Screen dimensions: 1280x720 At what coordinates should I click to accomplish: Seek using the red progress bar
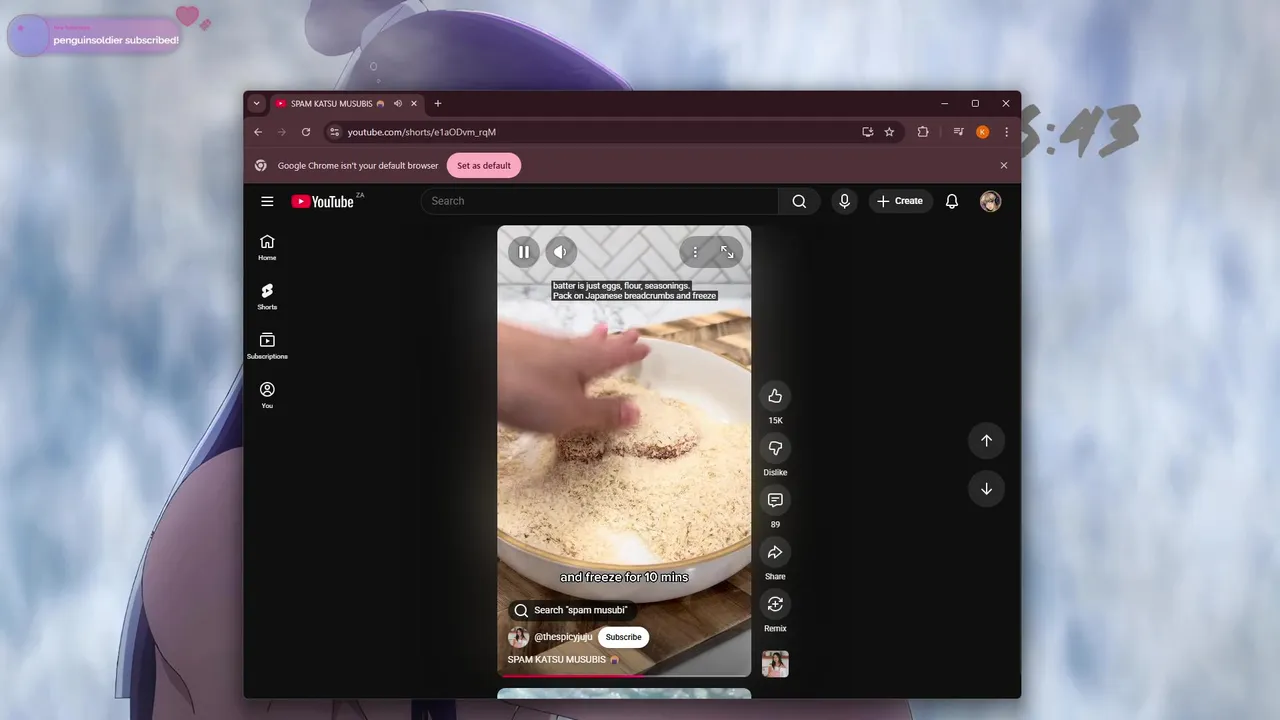(x=624, y=676)
